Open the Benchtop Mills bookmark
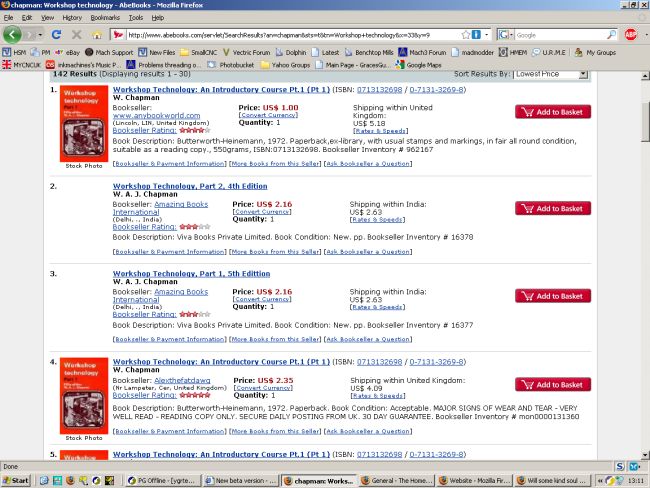The width and height of the screenshot is (650, 488). point(369,53)
